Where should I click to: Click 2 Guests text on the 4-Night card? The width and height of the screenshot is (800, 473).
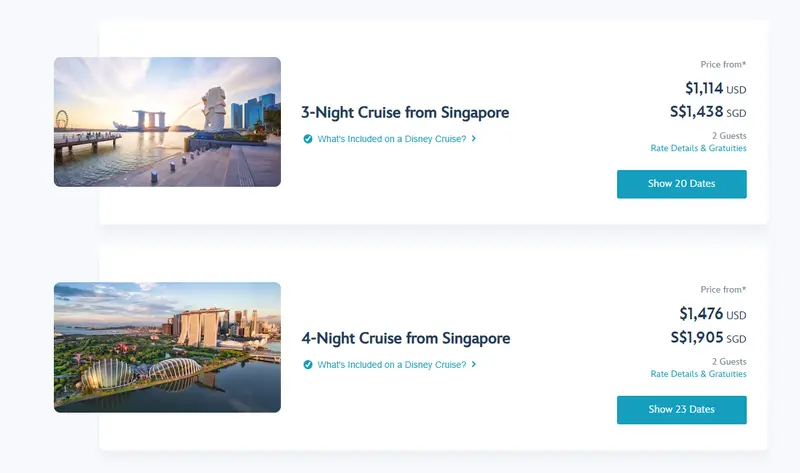(x=729, y=361)
